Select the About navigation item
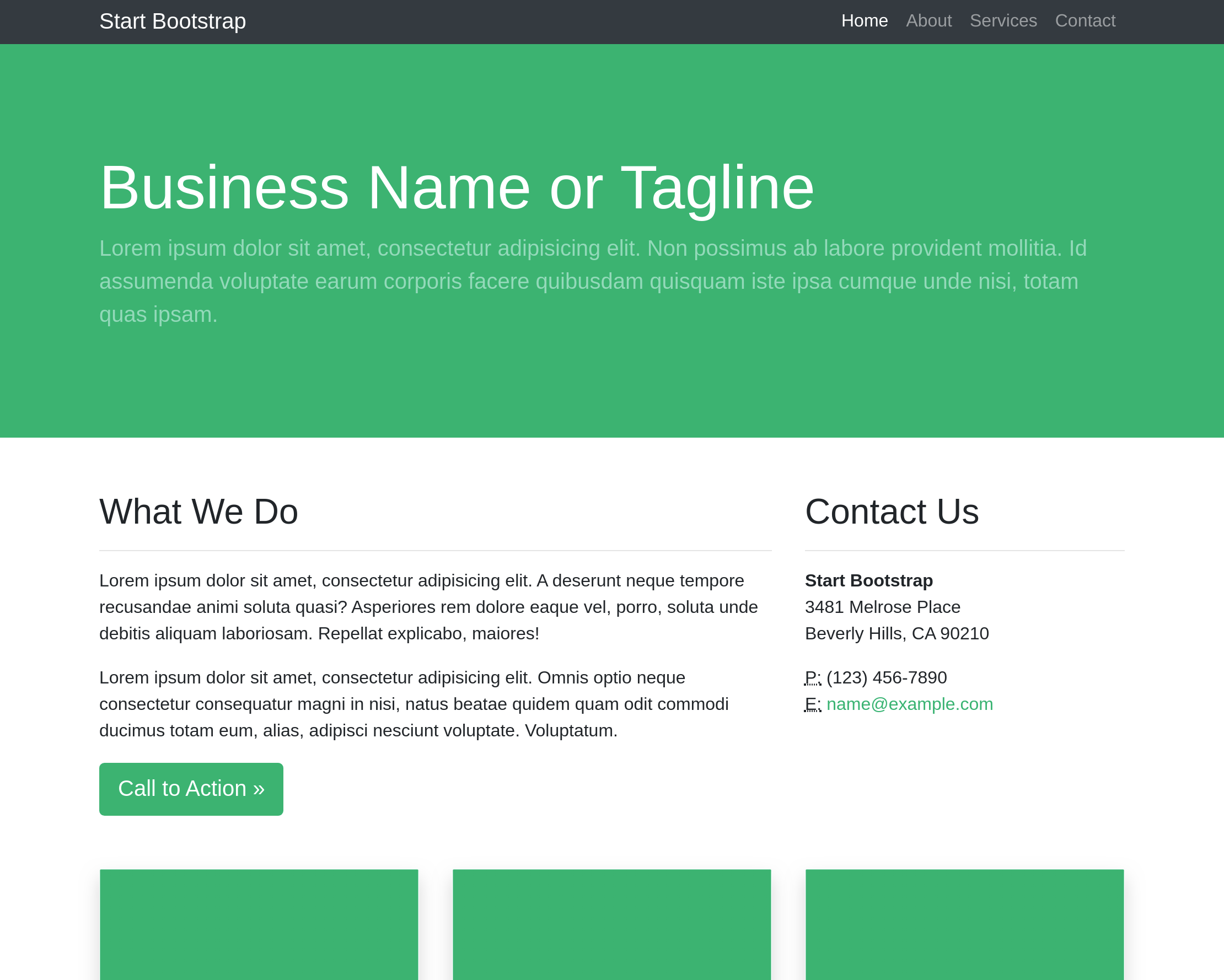The image size is (1224, 980). click(928, 21)
